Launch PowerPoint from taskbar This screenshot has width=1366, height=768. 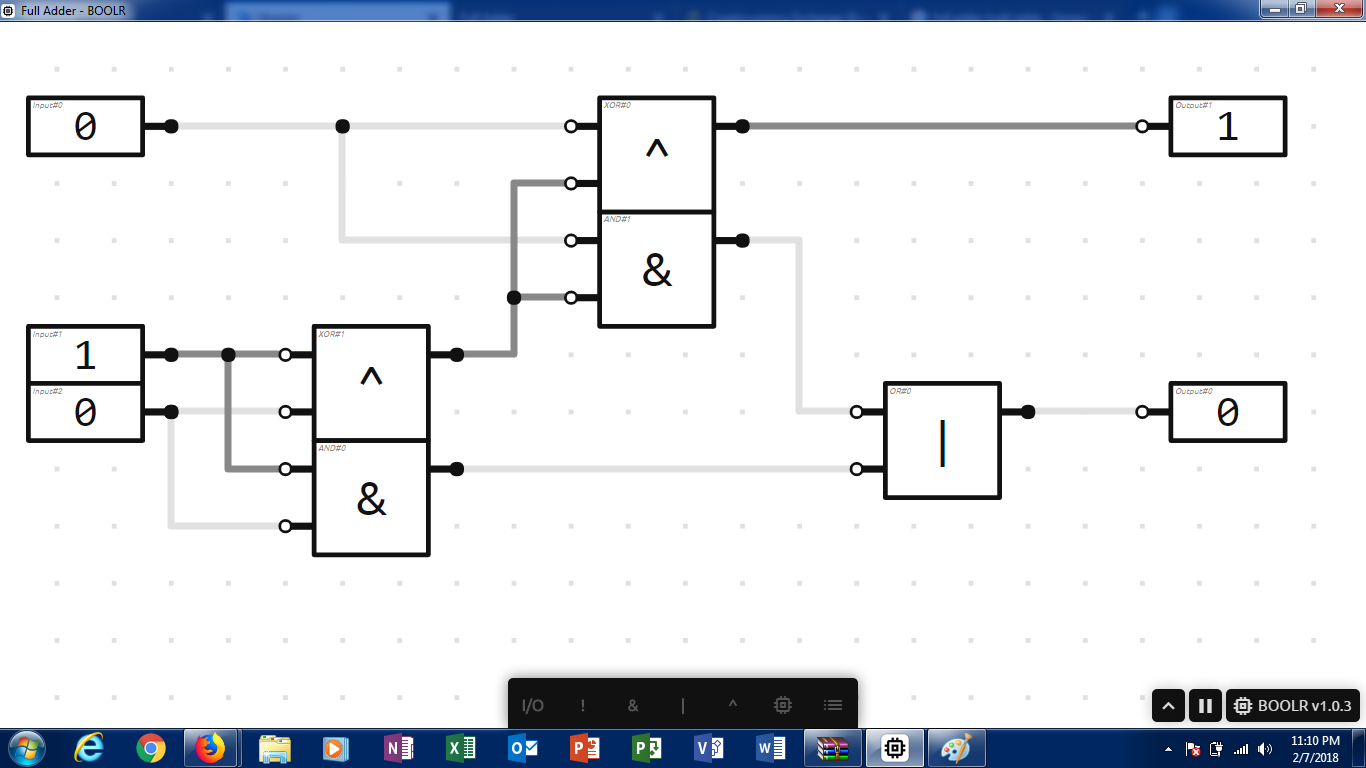click(584, 747)
